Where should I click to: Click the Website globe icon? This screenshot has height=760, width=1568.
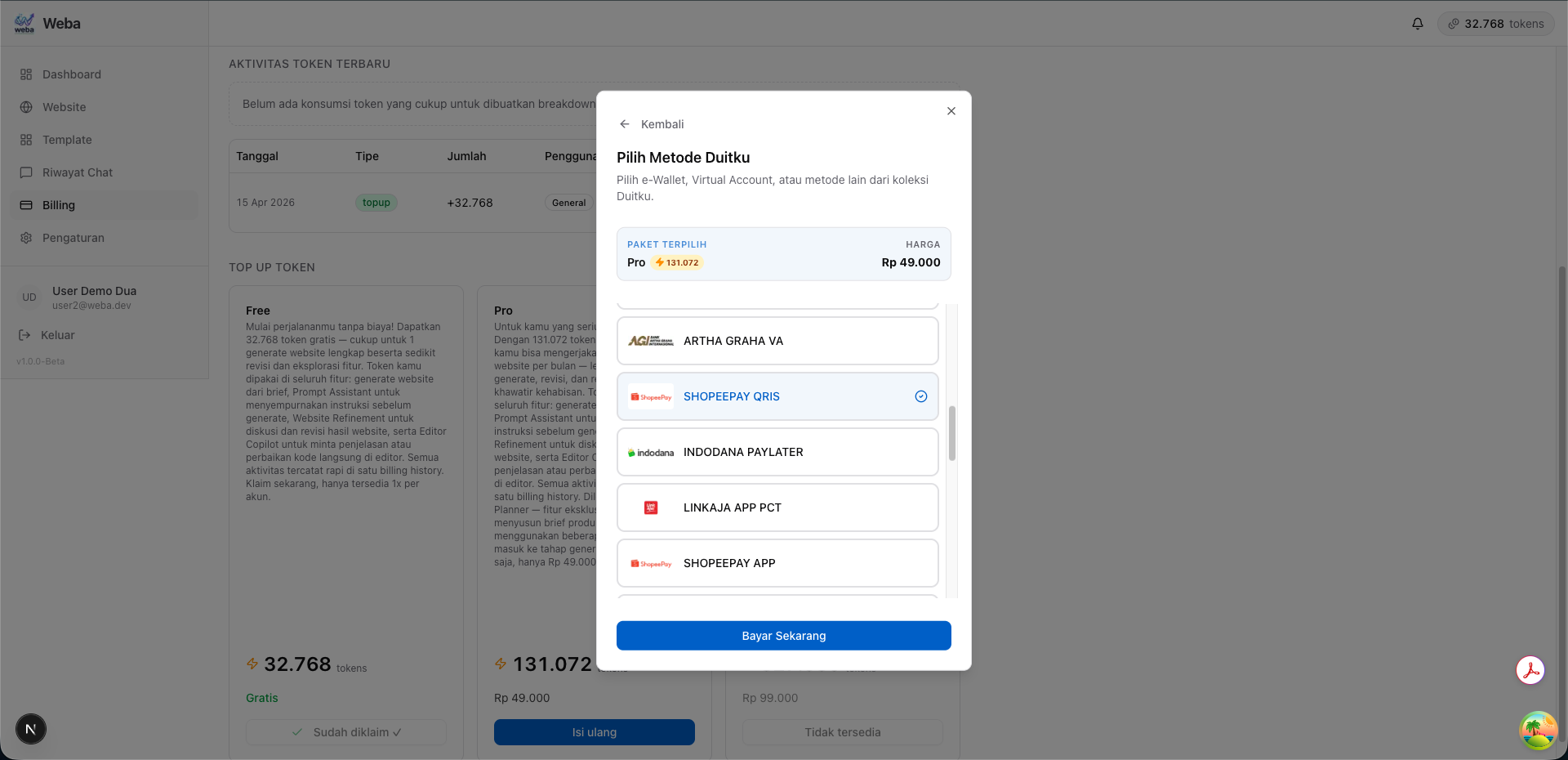[x=26, y=107]
